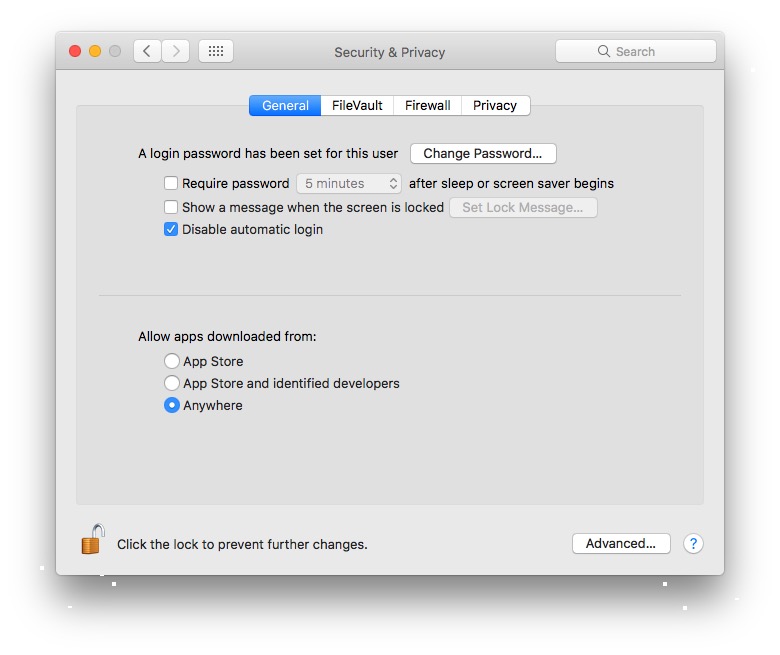Open the 5 minutes delay dropdown
The width and height of the screenshot is (780, 655).
tap(349, 184)
